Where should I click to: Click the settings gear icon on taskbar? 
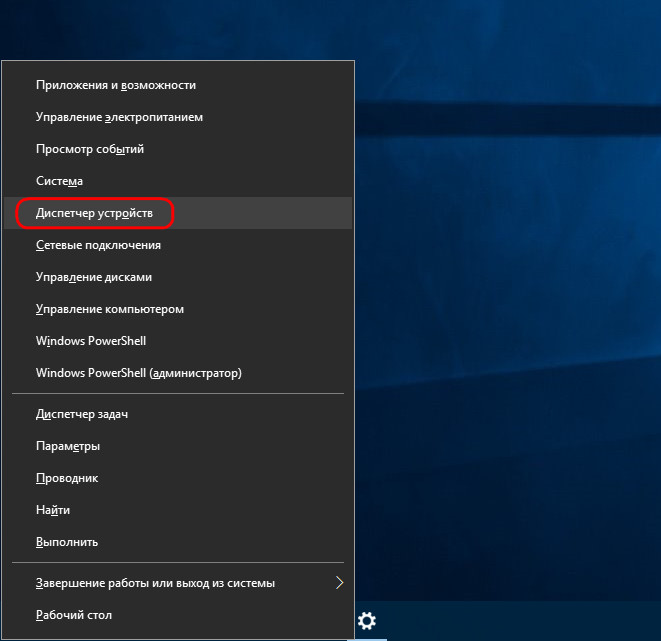tap(367, 621)
